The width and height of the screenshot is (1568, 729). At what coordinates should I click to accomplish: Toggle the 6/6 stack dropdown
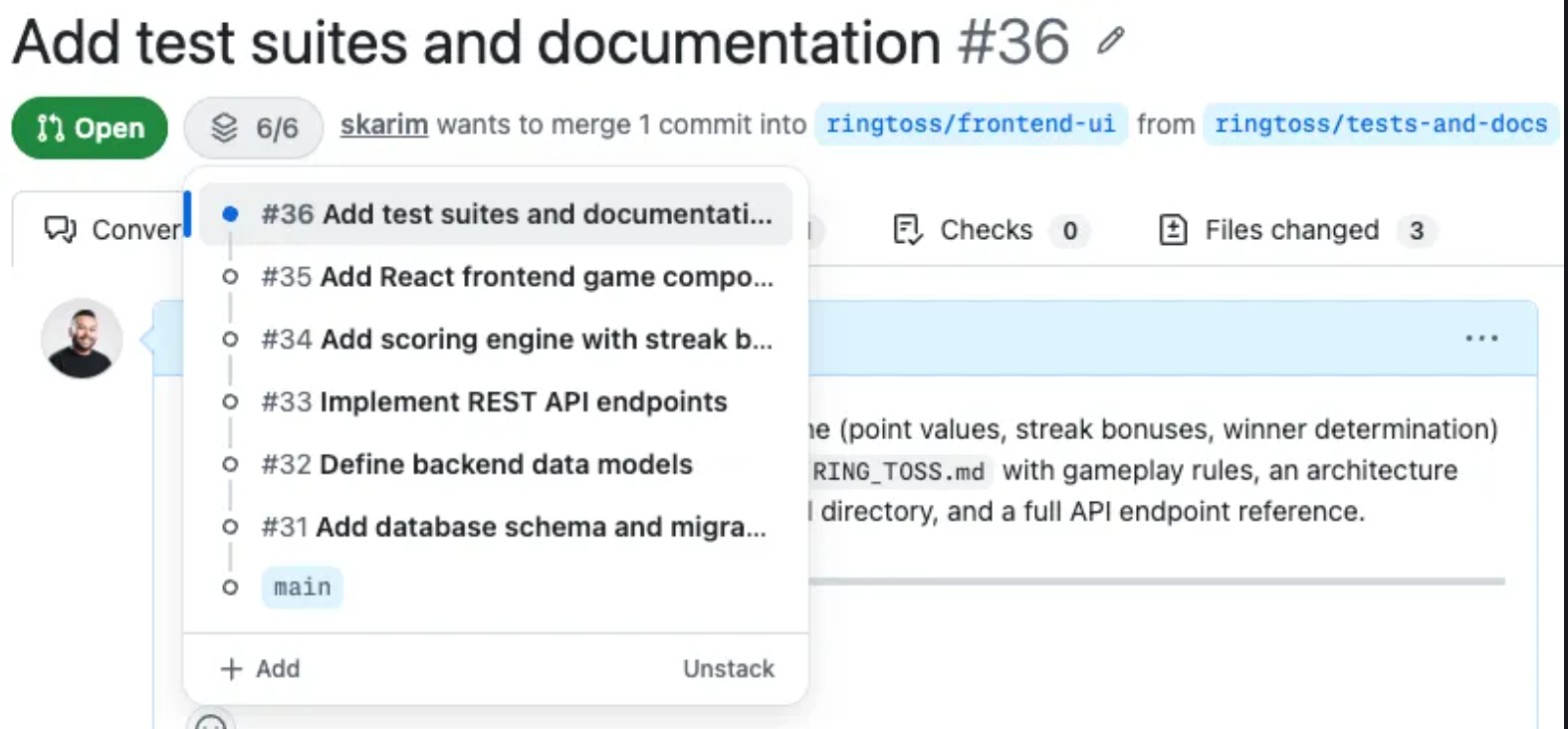click(254, 127)
